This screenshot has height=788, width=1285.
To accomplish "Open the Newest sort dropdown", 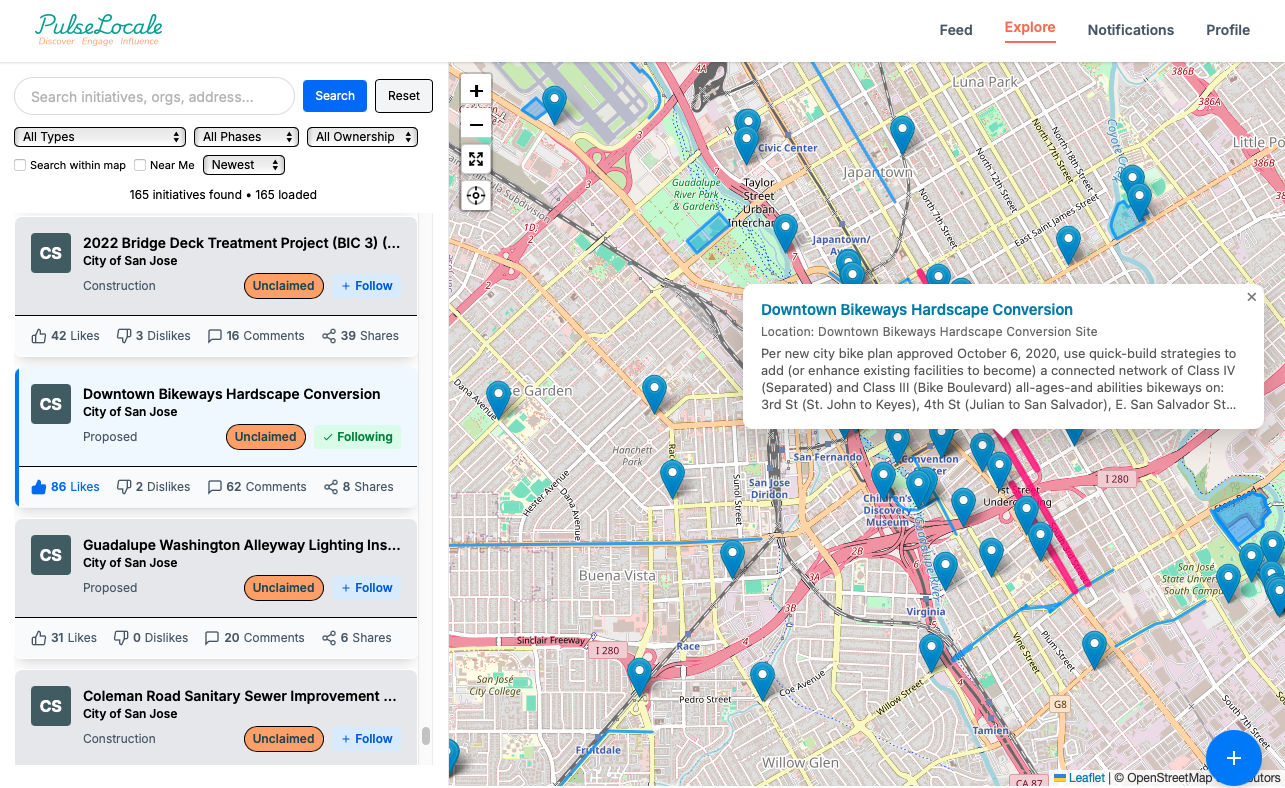I will coord(243,164).
